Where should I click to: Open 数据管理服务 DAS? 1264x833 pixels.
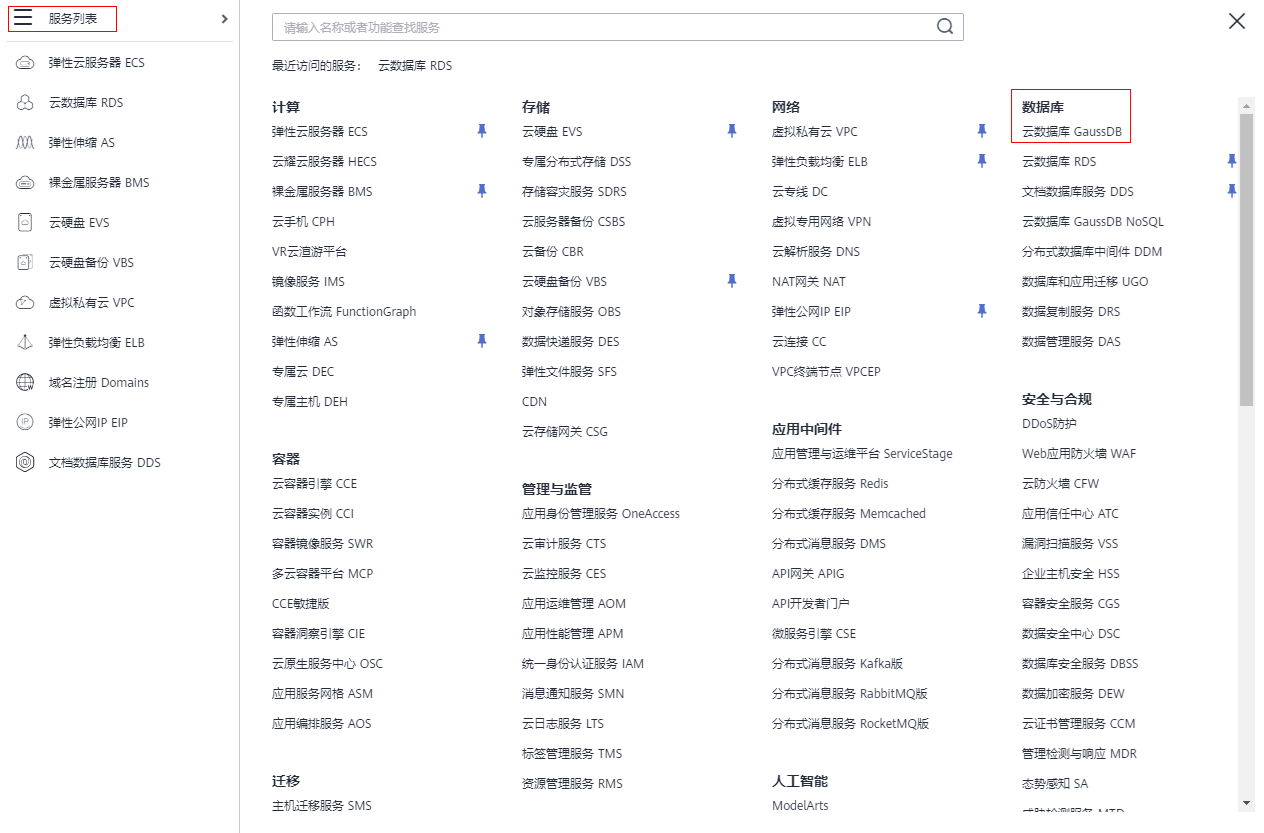click(1071, 341)
